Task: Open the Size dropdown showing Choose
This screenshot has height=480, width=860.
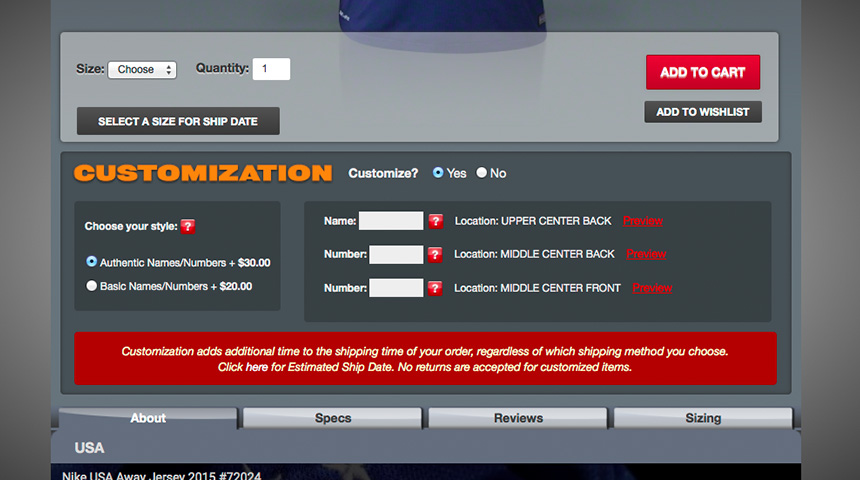Action: (x=142, y=70)
